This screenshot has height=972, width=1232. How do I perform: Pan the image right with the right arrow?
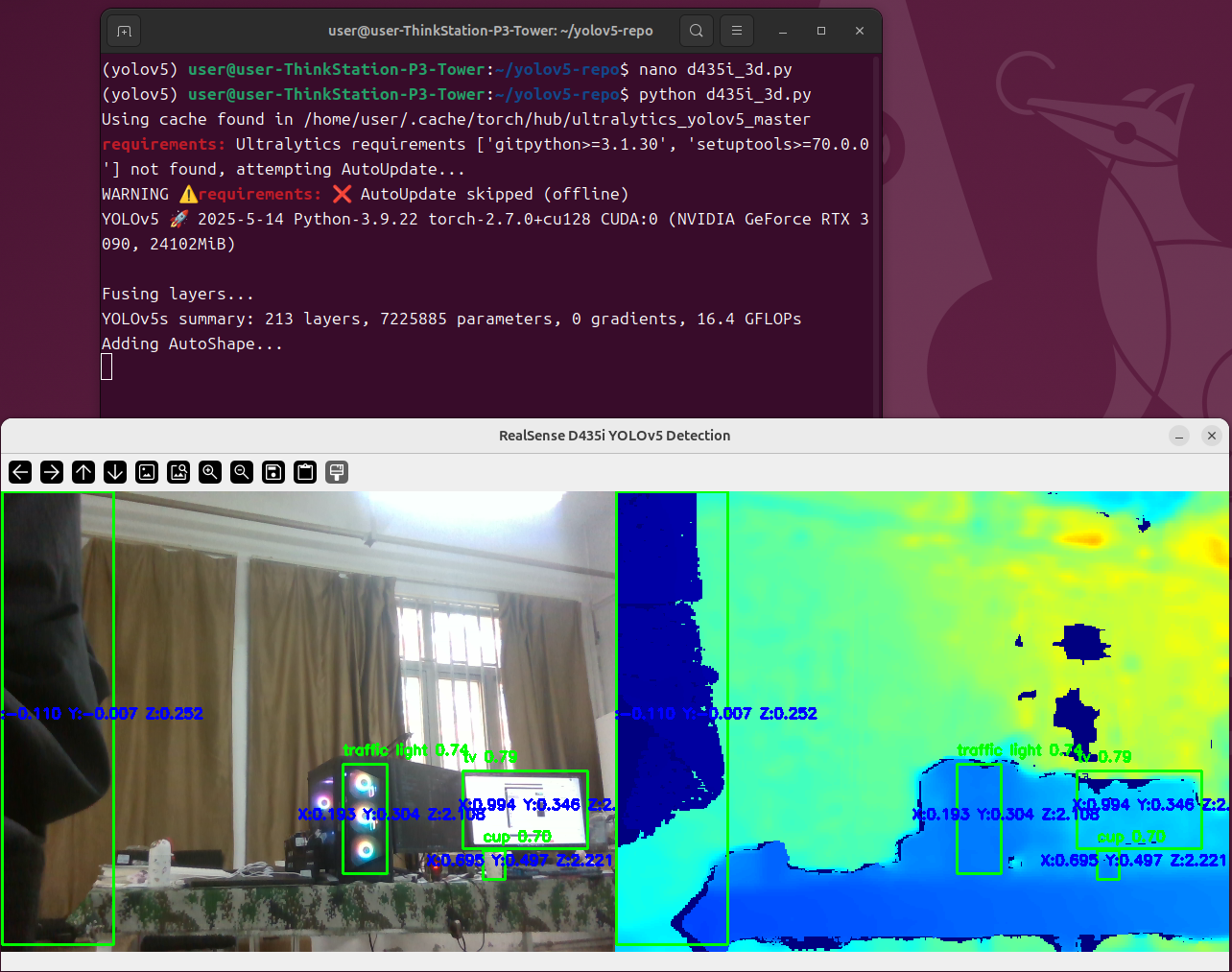click(x=52, y=472)
